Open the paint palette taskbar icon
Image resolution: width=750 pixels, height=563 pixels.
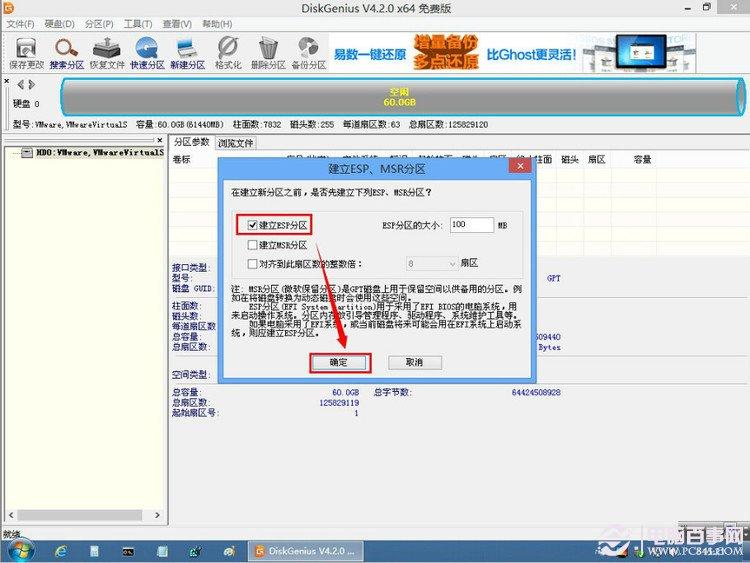pyautogui.click(x=230, y=552)
